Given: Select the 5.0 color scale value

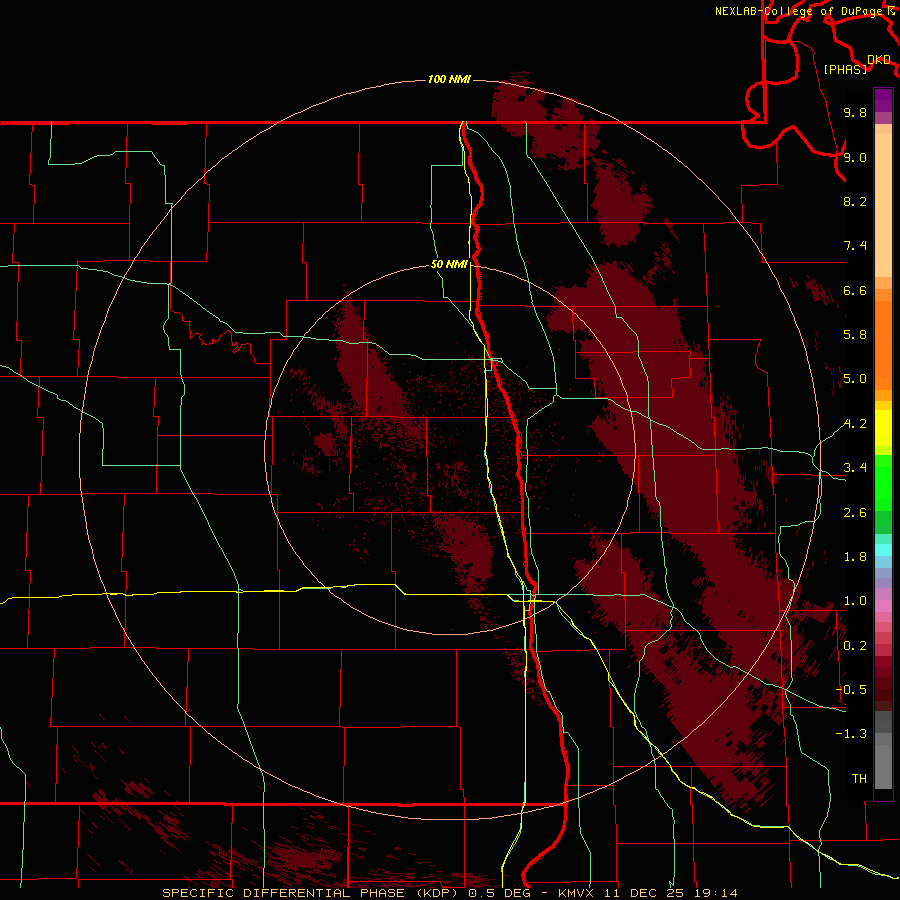Looking at the screenshot, I should (x=855, y=379).
